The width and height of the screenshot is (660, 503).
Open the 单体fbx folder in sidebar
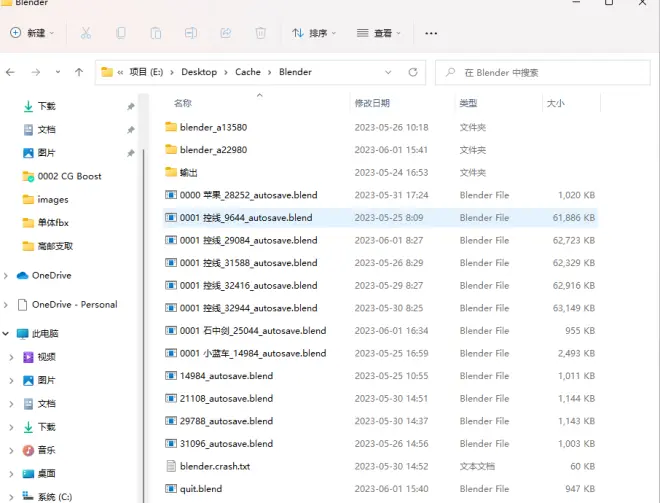(x=53, y=223)
